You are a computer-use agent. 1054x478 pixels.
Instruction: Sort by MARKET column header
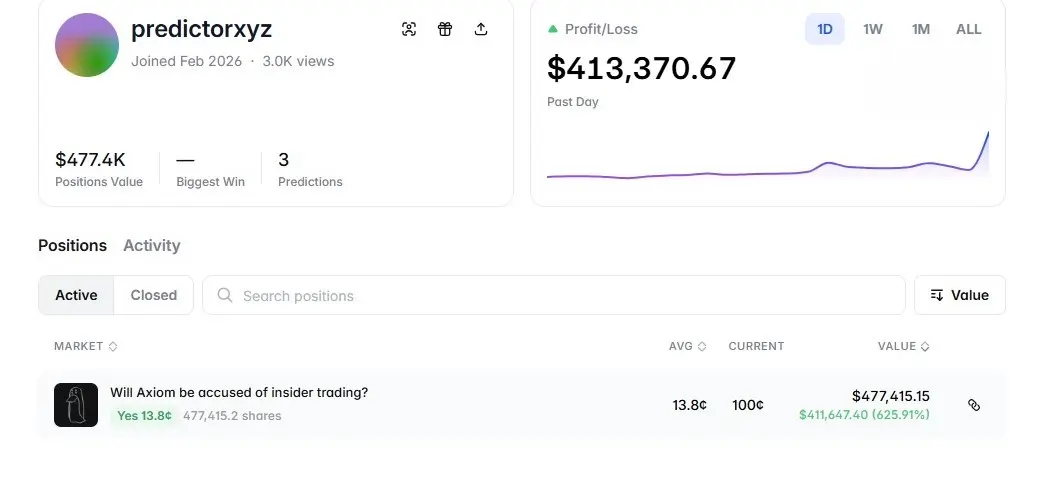pos(85,346)
